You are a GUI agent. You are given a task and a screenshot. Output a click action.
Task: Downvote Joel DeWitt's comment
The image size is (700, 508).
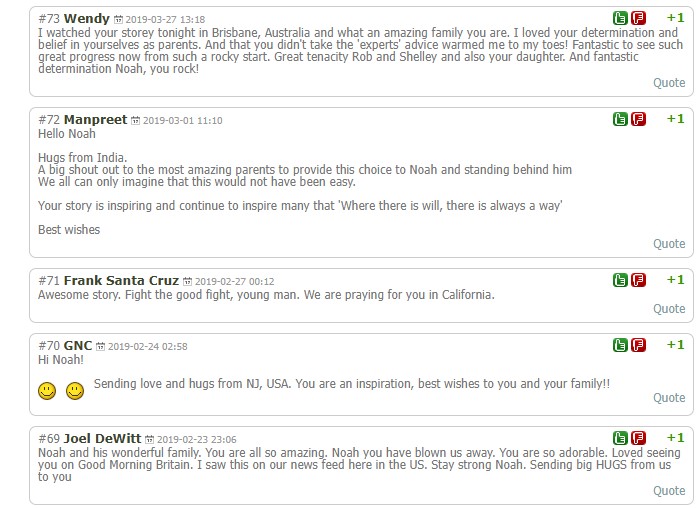point(639,438)
